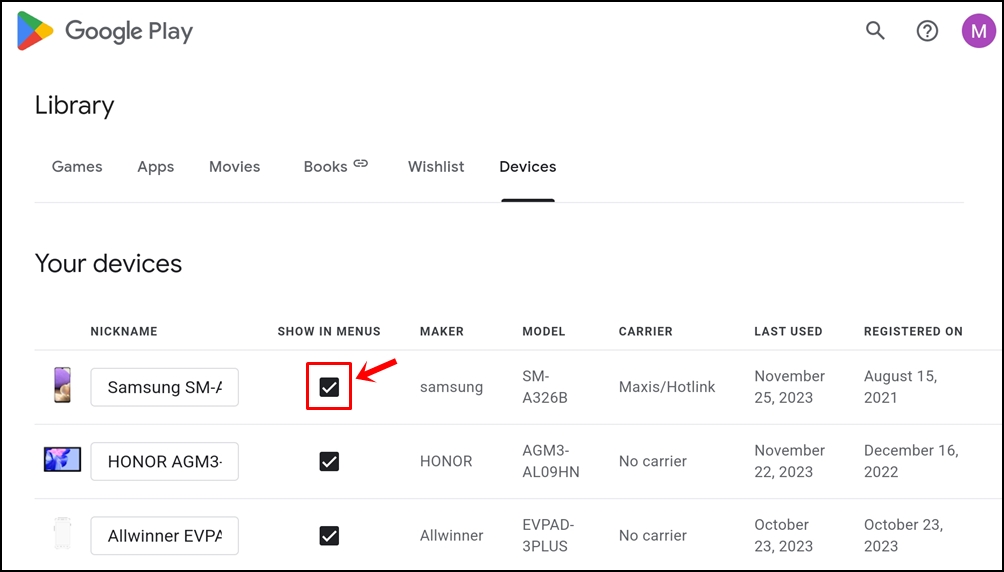Viewport: 1004px width, 572px height.
Task: Click Allwinner registered date 'October 23, 2023'
Action: click(x=903, y=535)
